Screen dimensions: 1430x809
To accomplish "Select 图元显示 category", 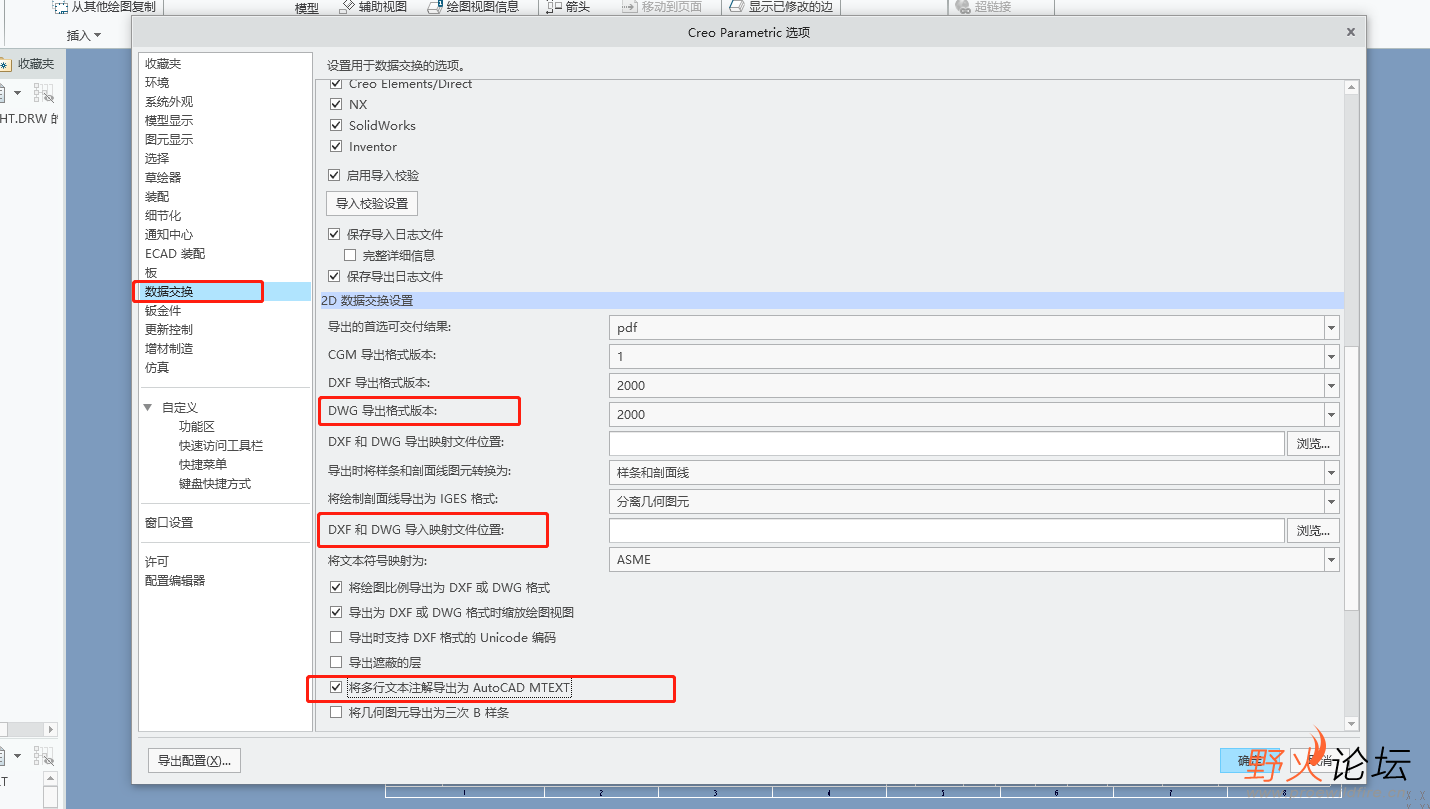I will point(169,139).
